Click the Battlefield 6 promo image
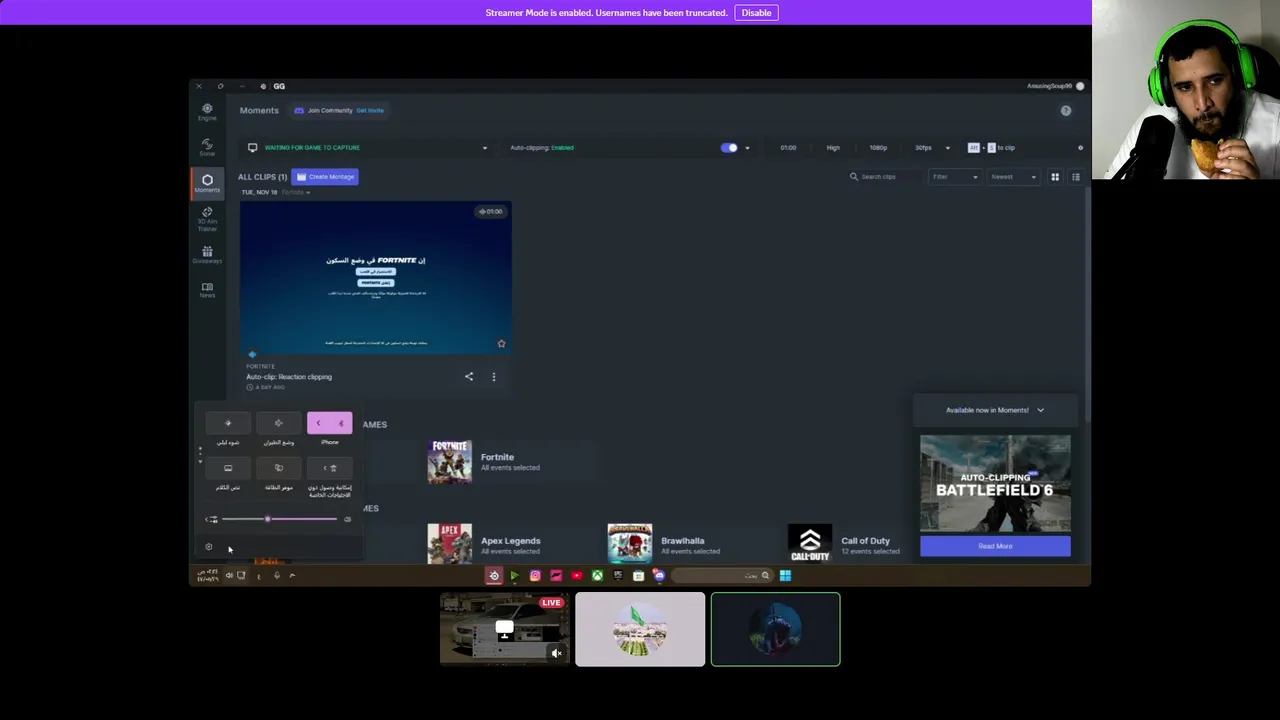This screenshot has width=1280, height=720. (995, 484)
